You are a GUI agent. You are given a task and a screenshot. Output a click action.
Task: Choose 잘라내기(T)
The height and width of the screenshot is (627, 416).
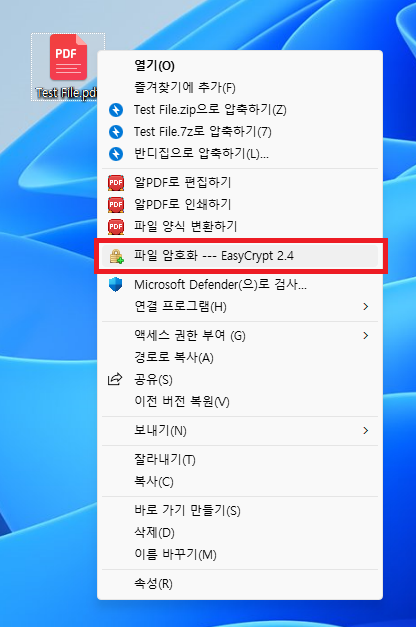pos(240,460)
